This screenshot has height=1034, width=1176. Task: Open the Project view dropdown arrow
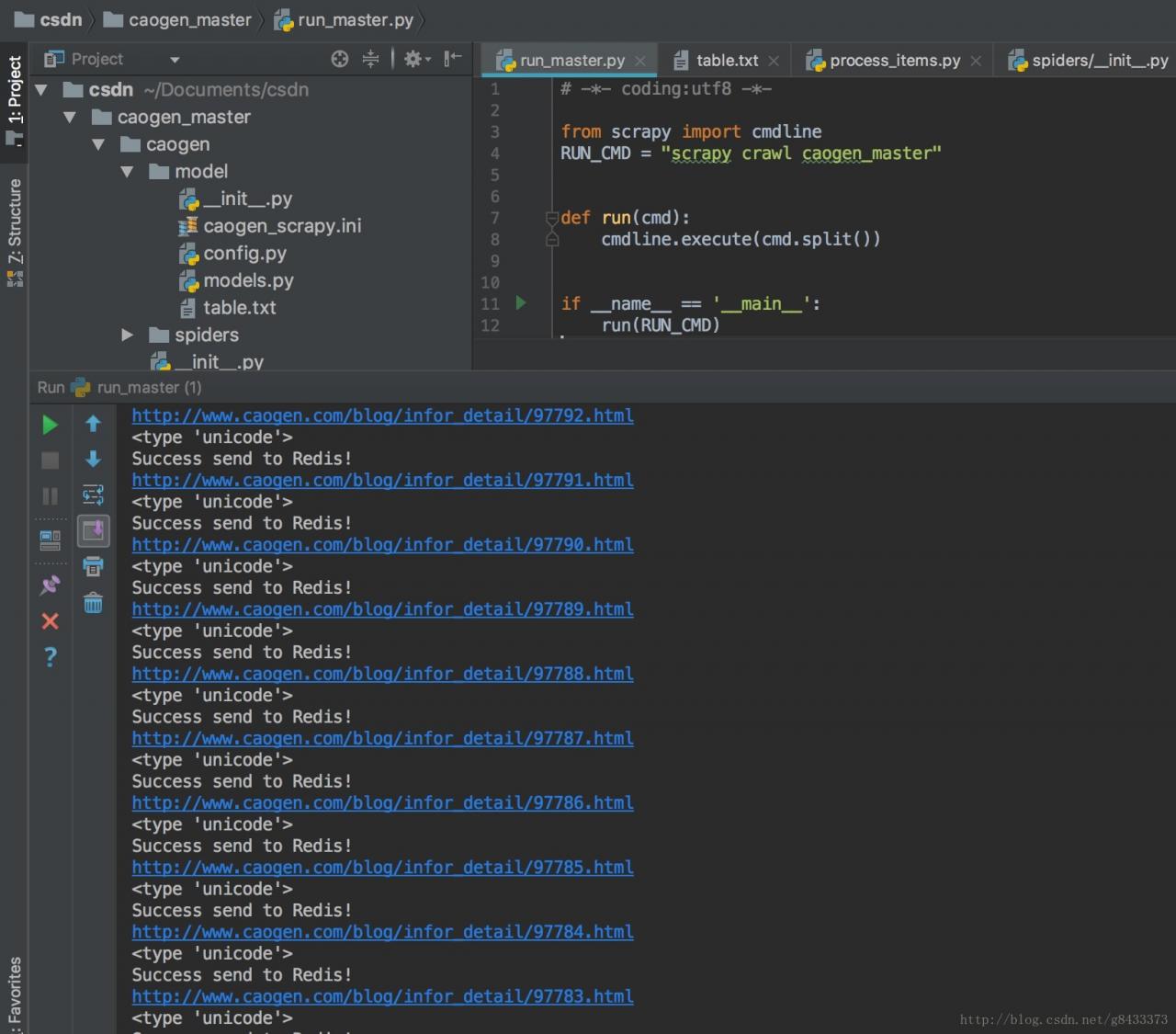click(x=175, y=60)
